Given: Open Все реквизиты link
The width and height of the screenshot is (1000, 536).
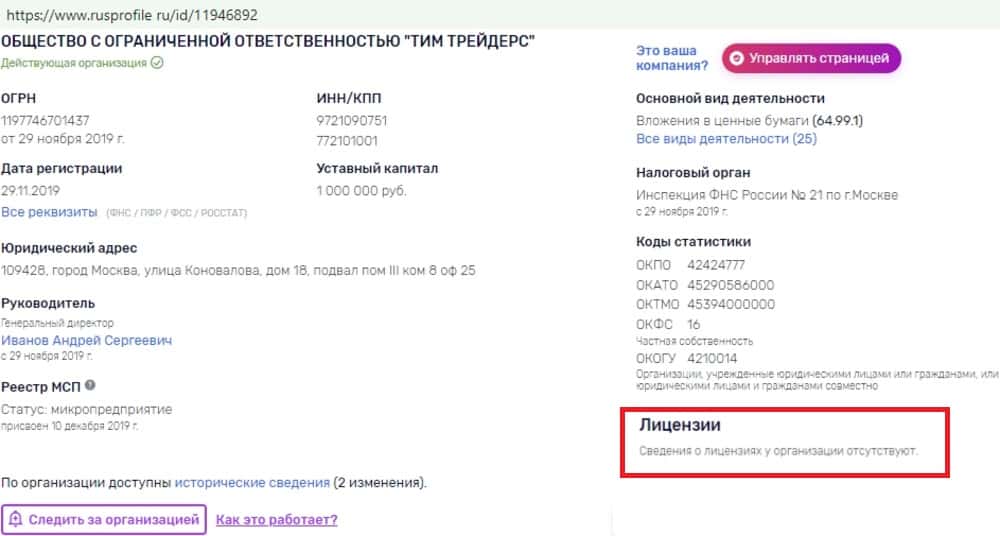Looking at the screenshot, I should pos(49,212).
